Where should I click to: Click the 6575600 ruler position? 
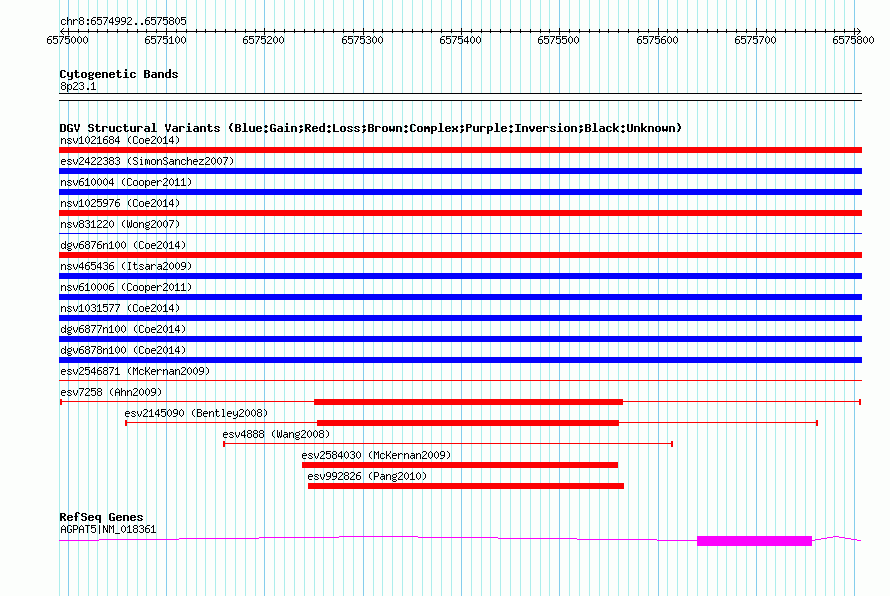coord(657,40)
